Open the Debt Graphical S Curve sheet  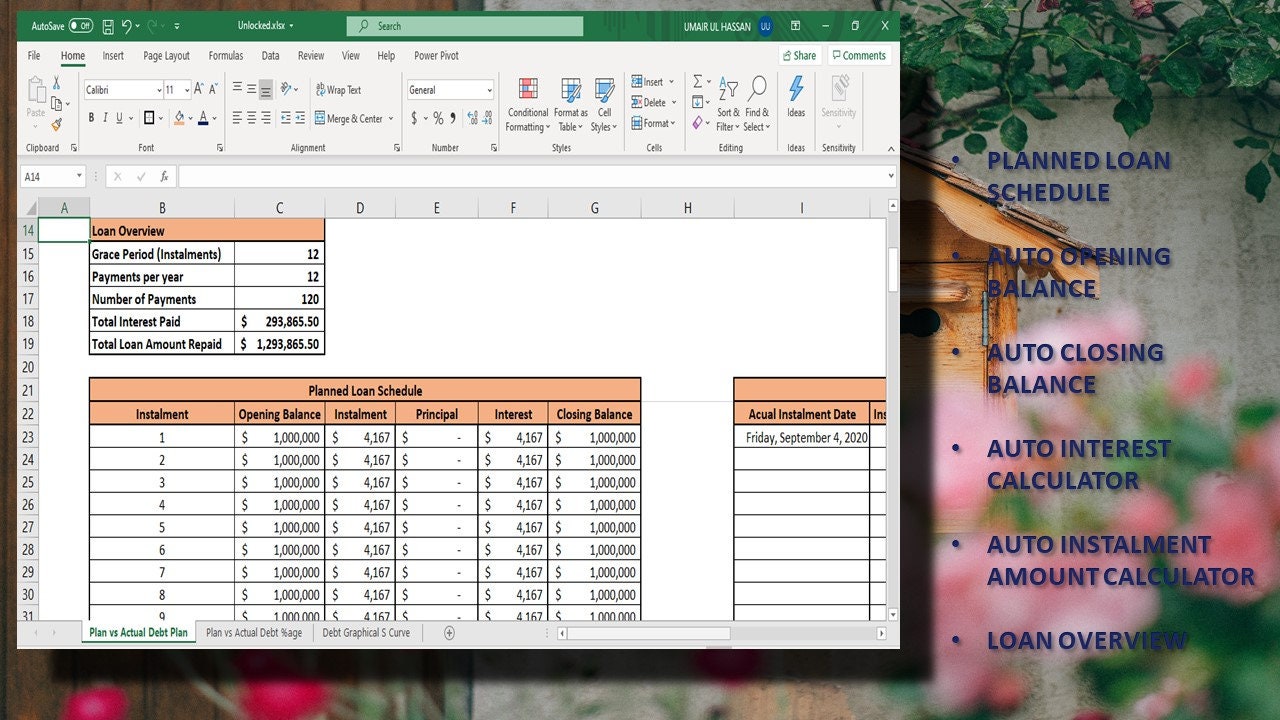[x=366, y=632]
